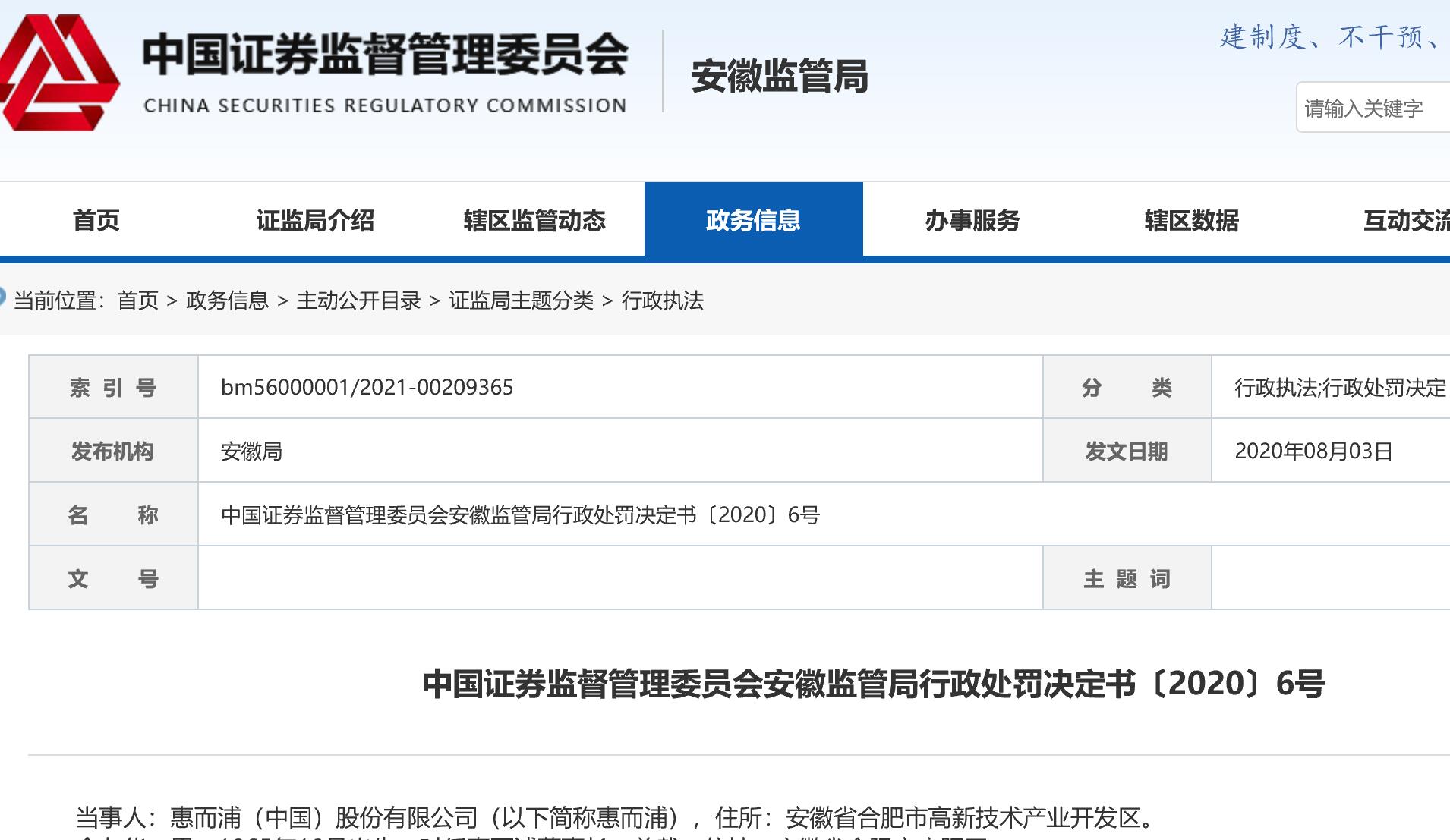
Task: Click the 行政执法 breadcrumb link
Action: click(663, 300)
